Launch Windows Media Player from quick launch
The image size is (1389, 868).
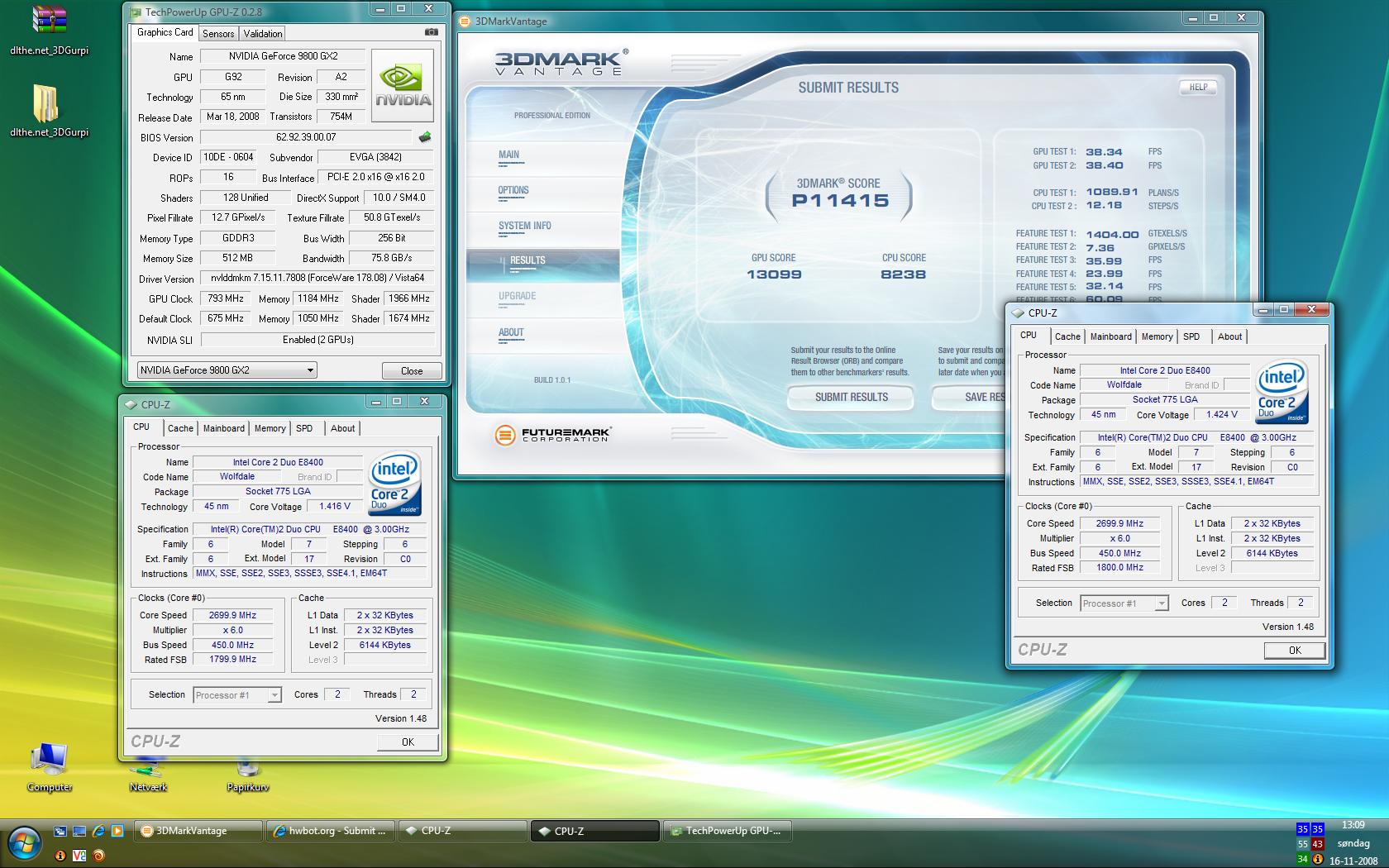[117, 831]
